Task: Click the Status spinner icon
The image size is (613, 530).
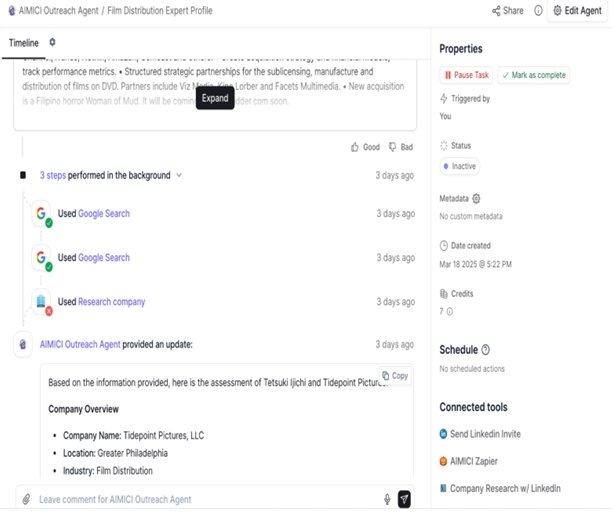Action: [444, 146]
